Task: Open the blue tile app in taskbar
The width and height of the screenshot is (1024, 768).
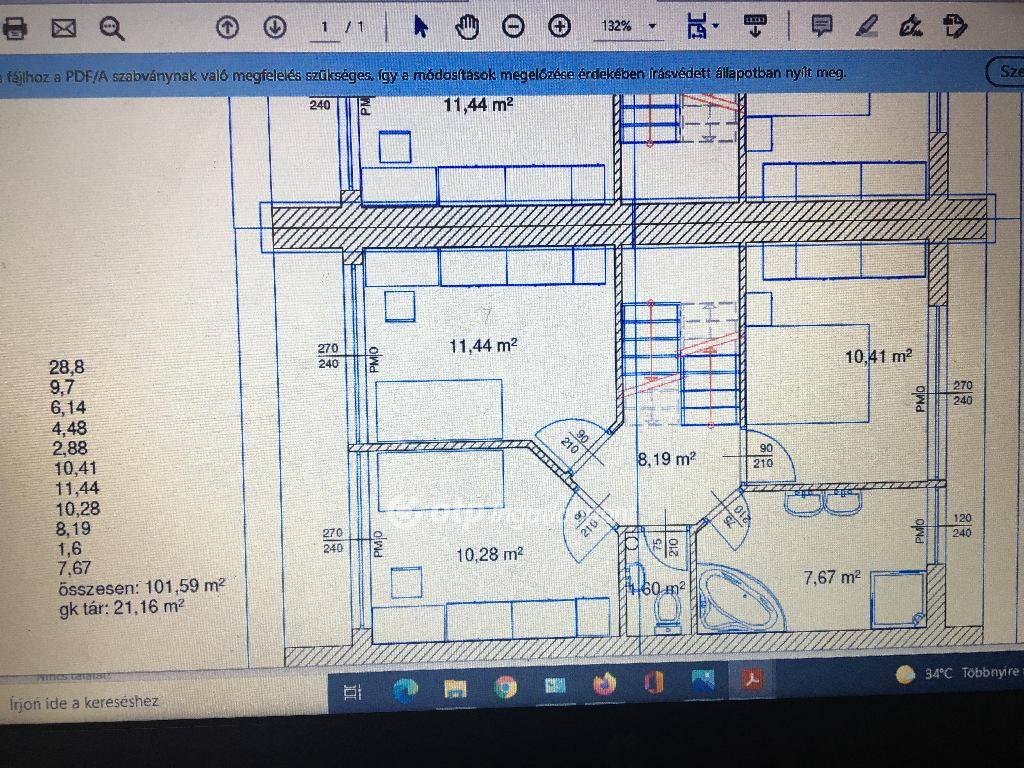Action: [555, 686]
